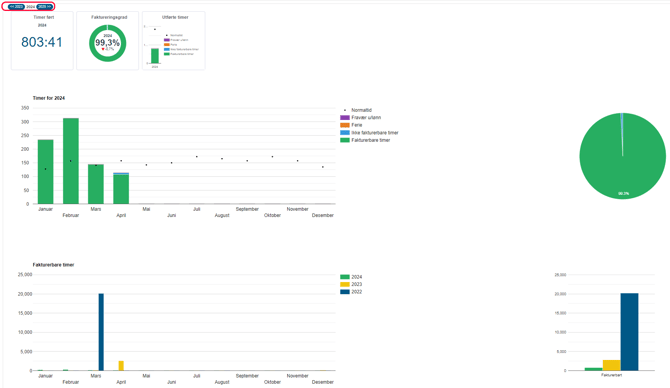The width and height of the screenshot is (670, 388).
Task: Click the purple Fravær u/lønn swatch in the Timer for 2024 chart legend
Action: pyautogui.click(x=345, y=118)
